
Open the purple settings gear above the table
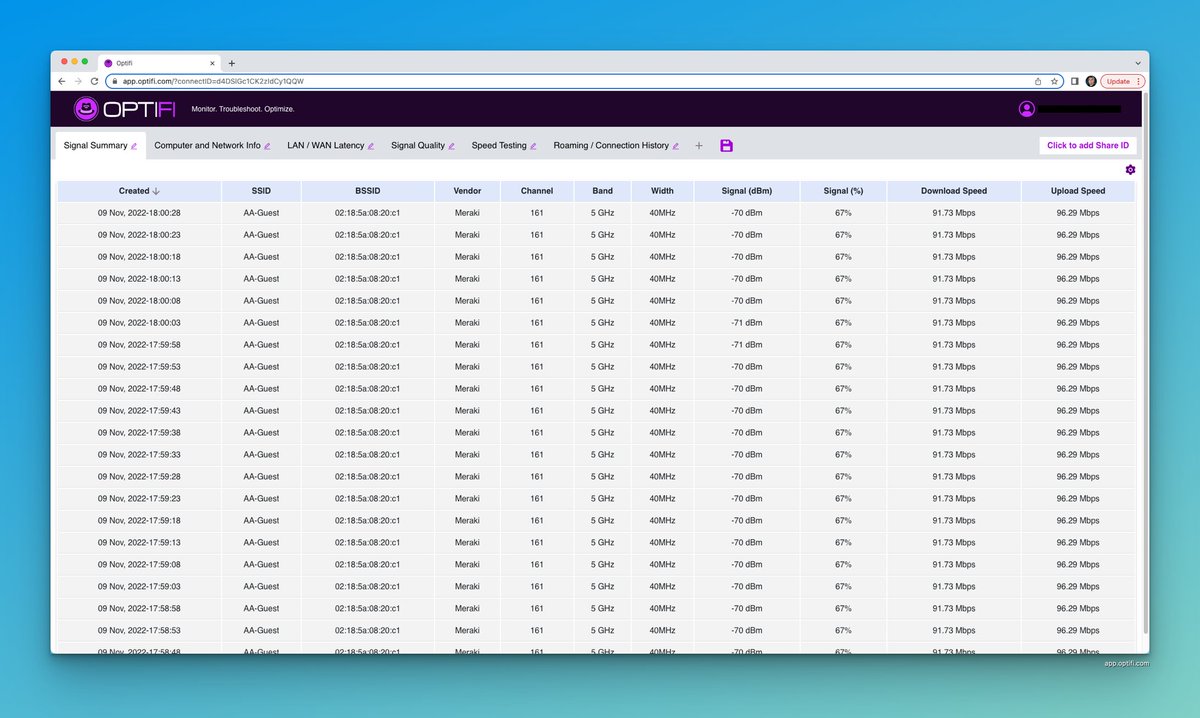pyautogui.click(x=1130, y=170)
